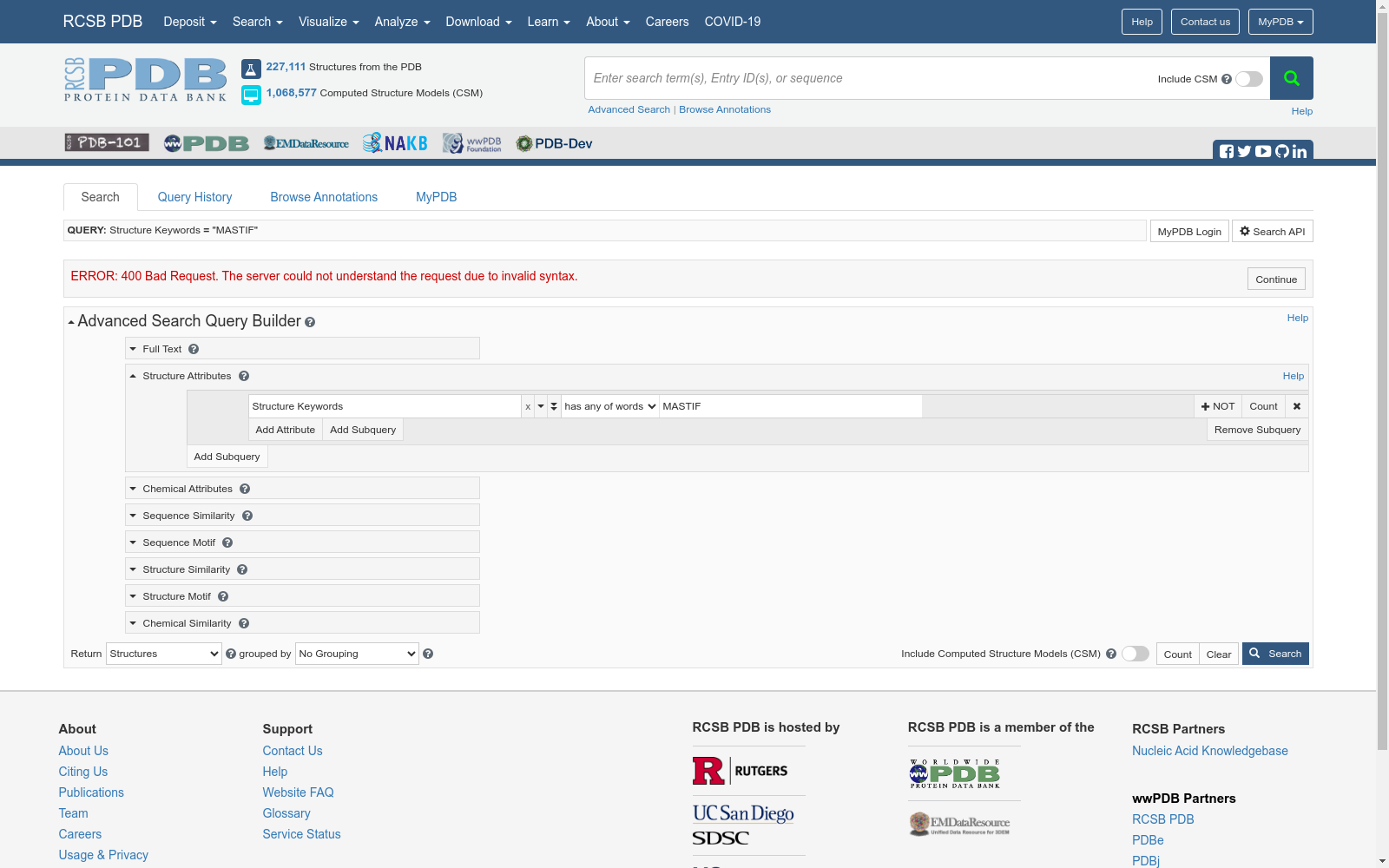Screen dimensions: 1389x868
Task: Click the Remove Subquery button
Action: click(x=1257, y=430)
